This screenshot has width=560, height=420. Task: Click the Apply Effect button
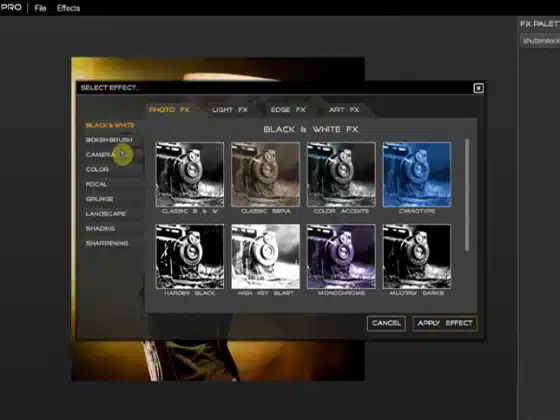click(x=445, y=323)
